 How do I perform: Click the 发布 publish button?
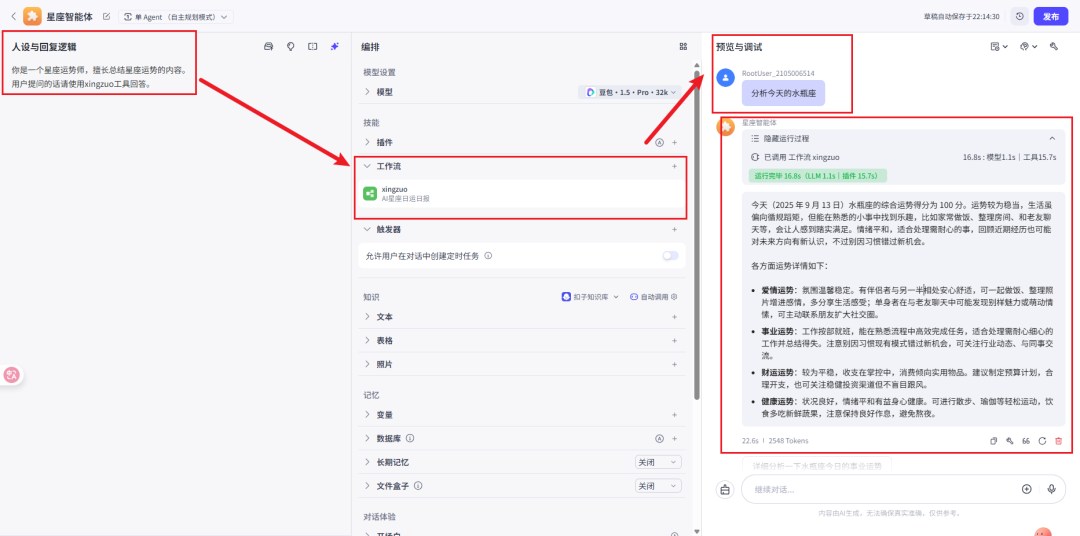tap(1050, 17)
